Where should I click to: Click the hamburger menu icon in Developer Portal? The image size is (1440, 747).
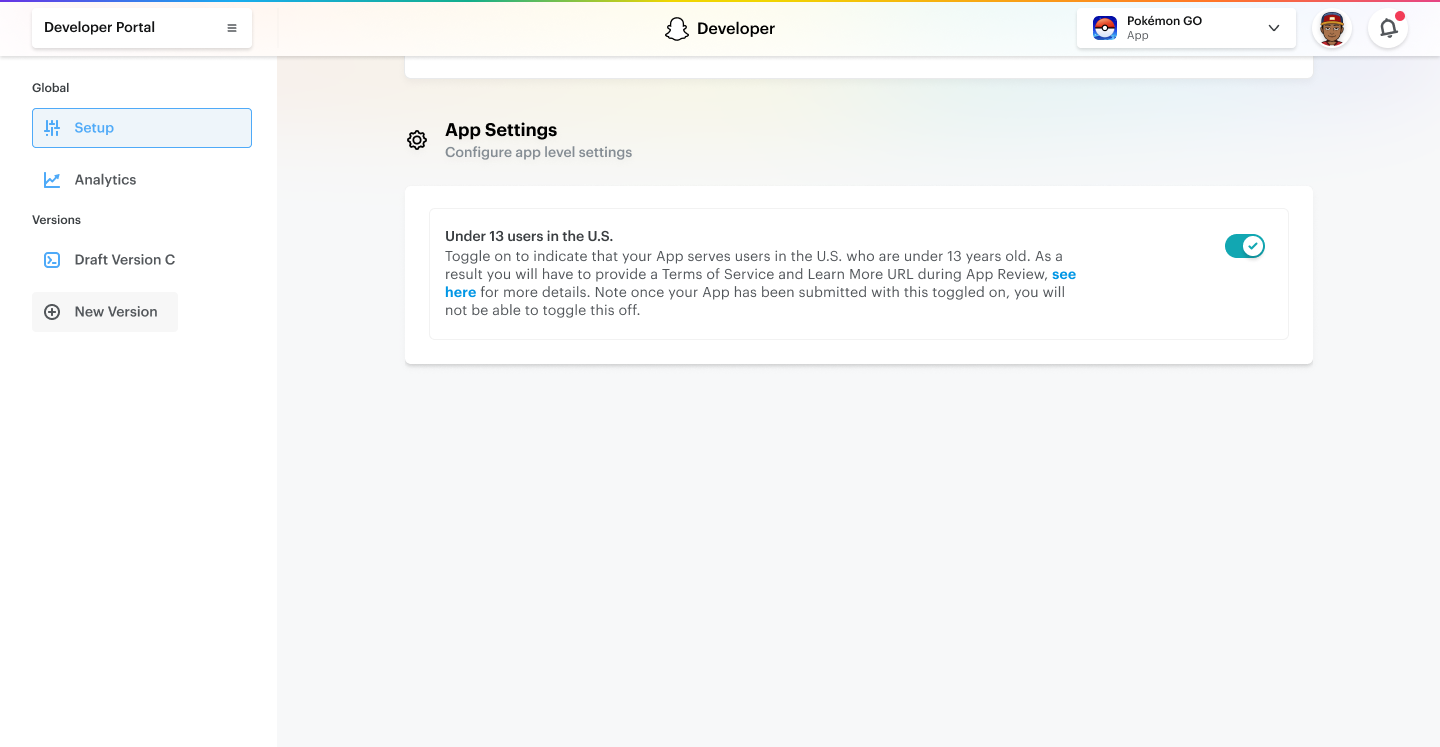(x=232, y=28)
